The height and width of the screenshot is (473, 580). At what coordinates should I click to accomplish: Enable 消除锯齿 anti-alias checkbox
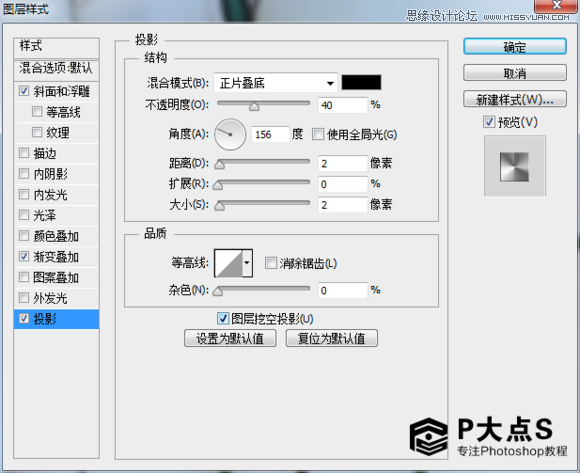(x=271, y=263)
